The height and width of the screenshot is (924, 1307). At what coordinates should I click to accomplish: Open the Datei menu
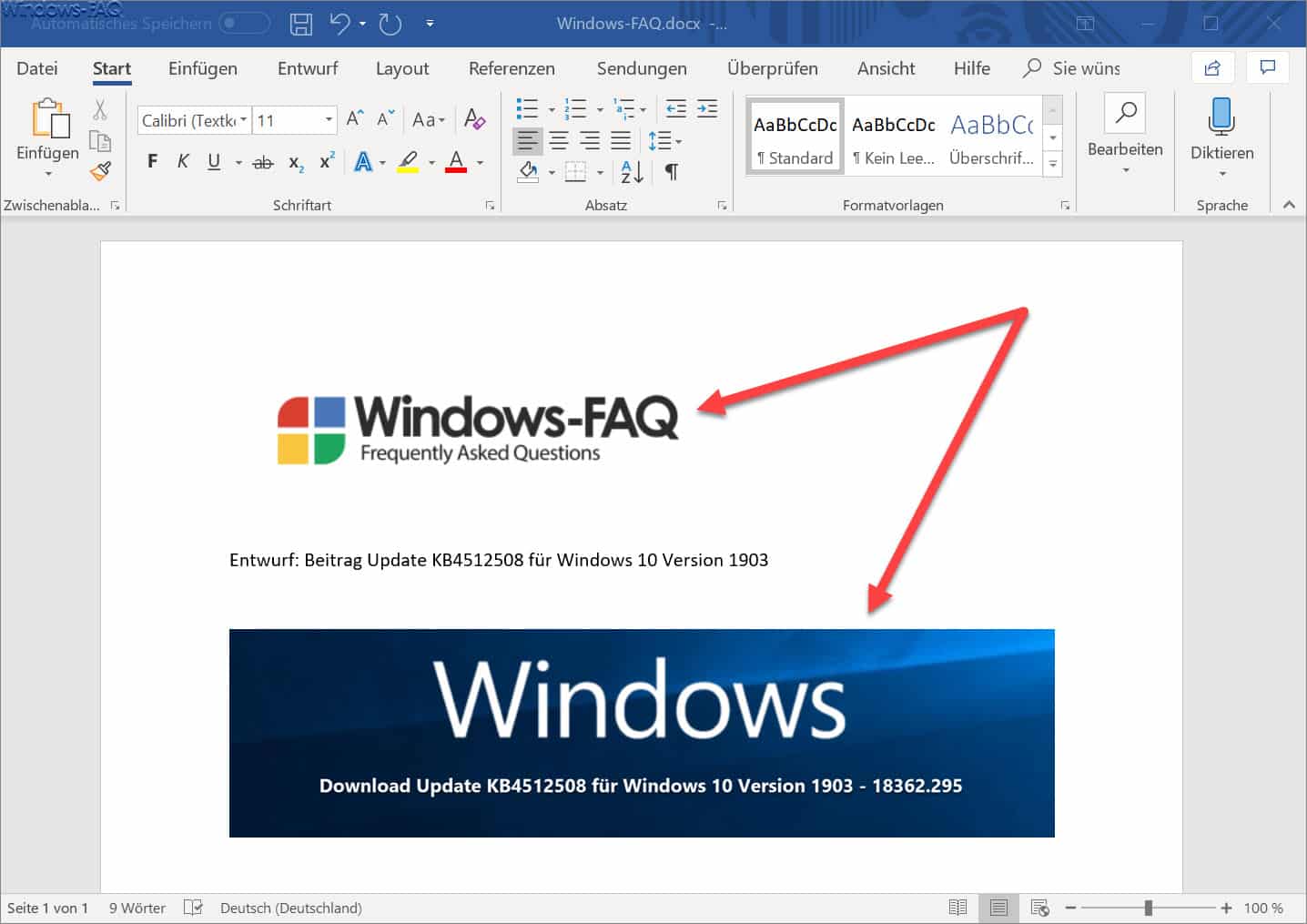pos(37,68)
